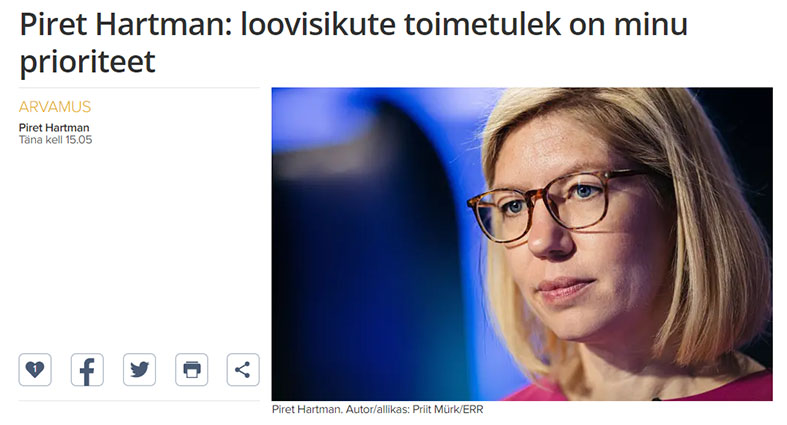Select the Priit Mürk/ERR photo credit

(448, 409)
